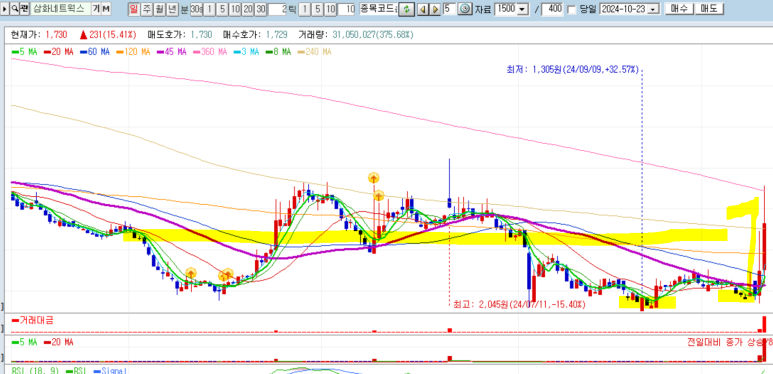Select the 30-minute interval button
The height and width of the screenshot is (374, 773).
pos(261,9)
